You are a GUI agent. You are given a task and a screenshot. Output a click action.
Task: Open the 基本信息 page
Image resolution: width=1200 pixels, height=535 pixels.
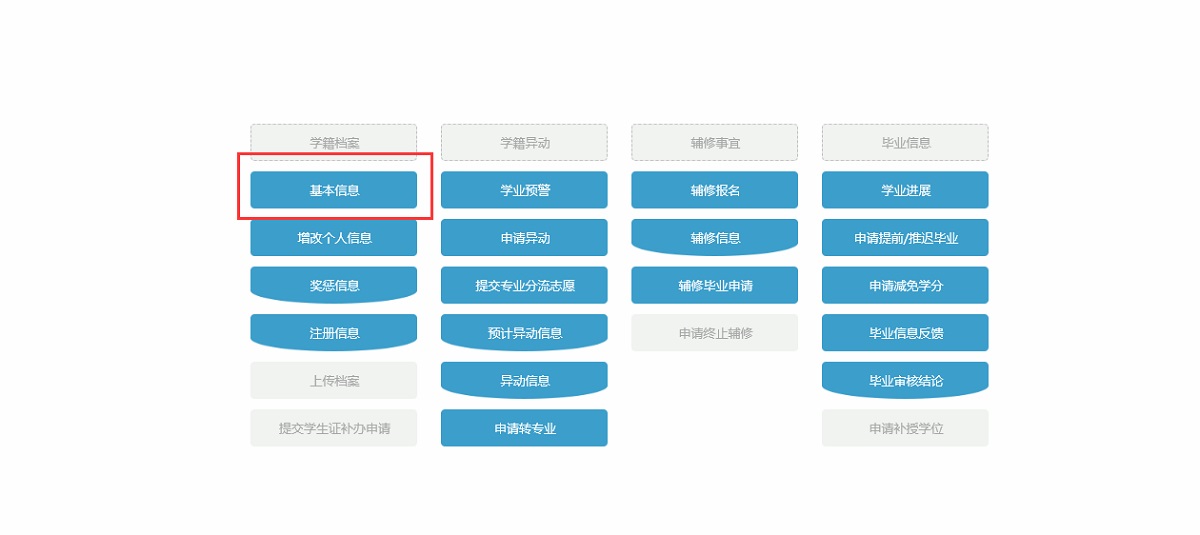(x=333, y=190)
